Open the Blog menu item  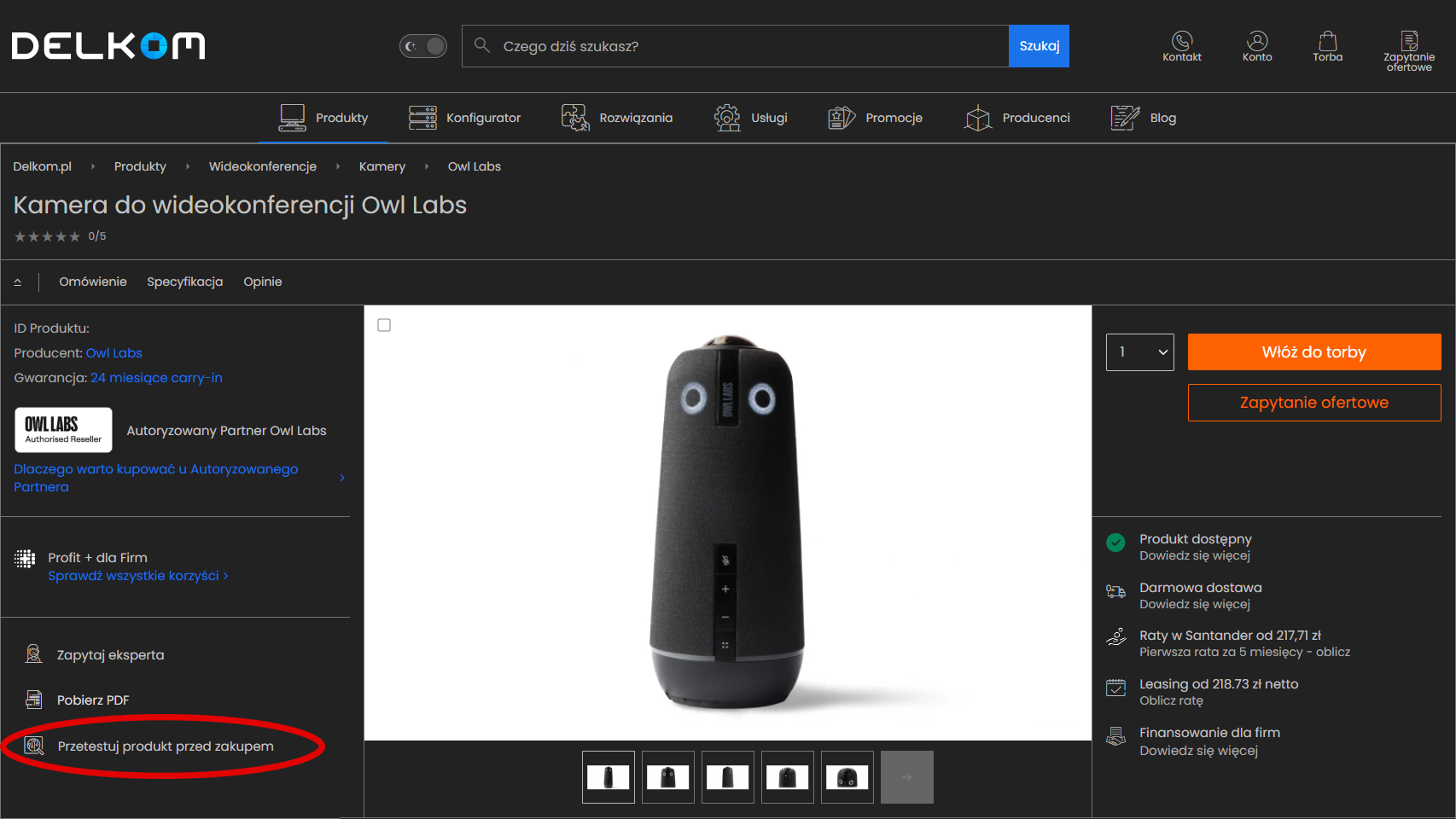tap(1143, 118)
